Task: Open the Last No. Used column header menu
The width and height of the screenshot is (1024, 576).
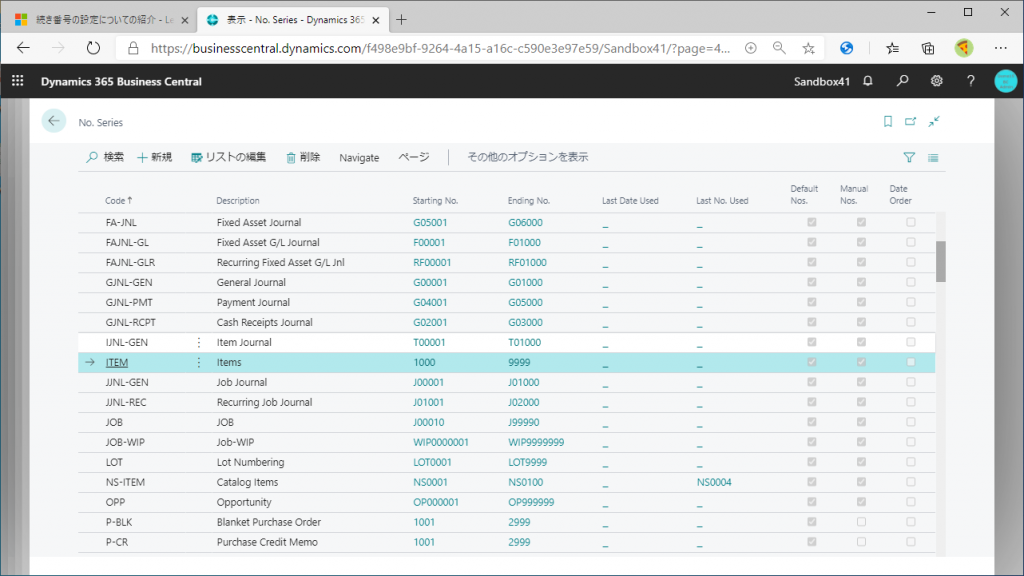Action: (722, 200)
